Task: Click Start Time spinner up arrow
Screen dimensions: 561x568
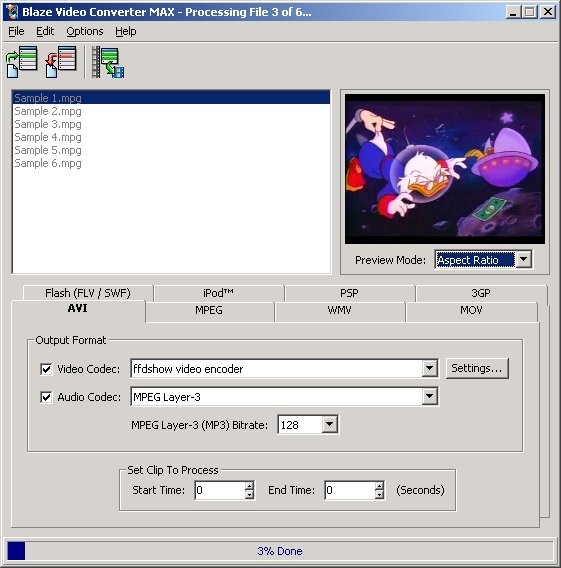Action: pos(249,486)
